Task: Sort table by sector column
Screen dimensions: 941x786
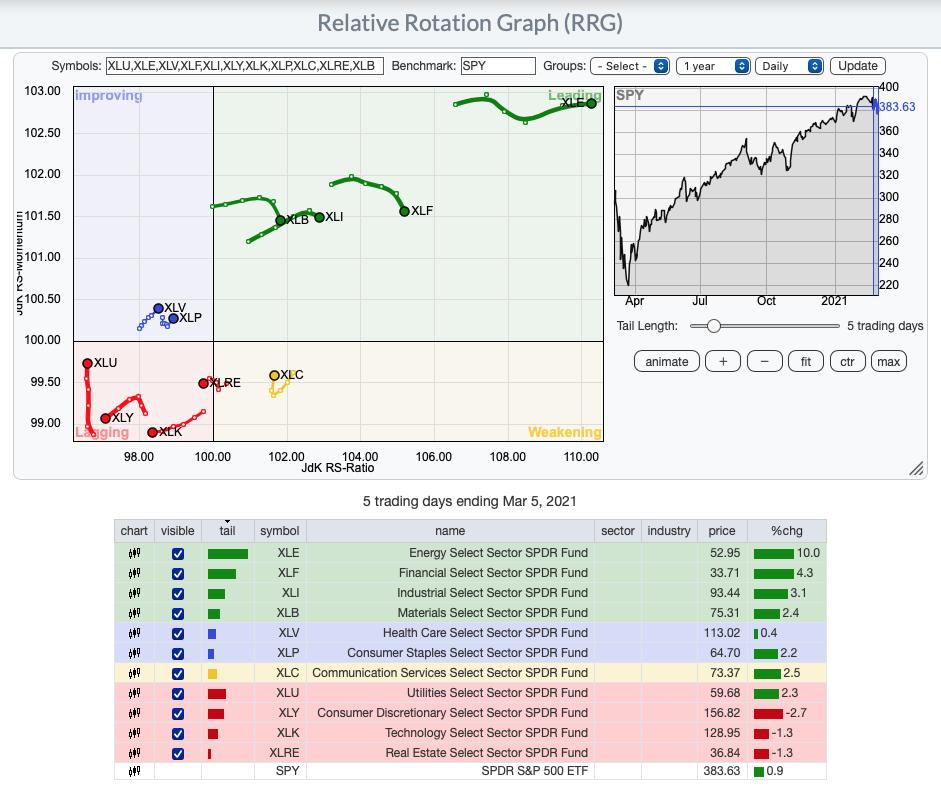Action: click(x=618, y=531)
